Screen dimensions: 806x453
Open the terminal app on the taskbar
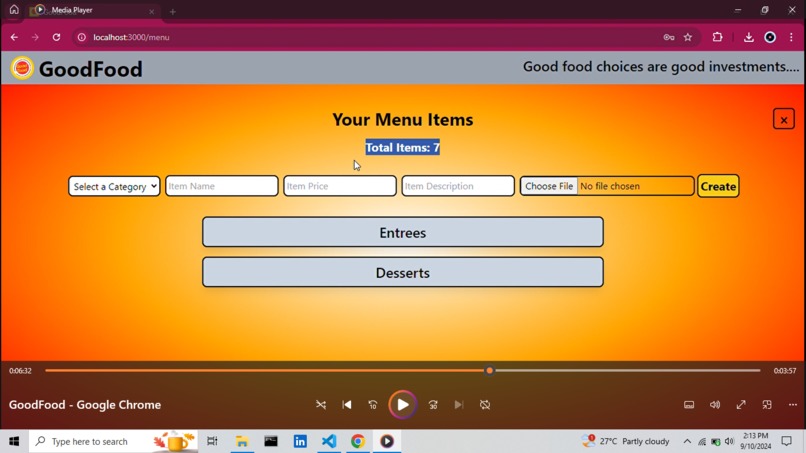click(271, 441)
